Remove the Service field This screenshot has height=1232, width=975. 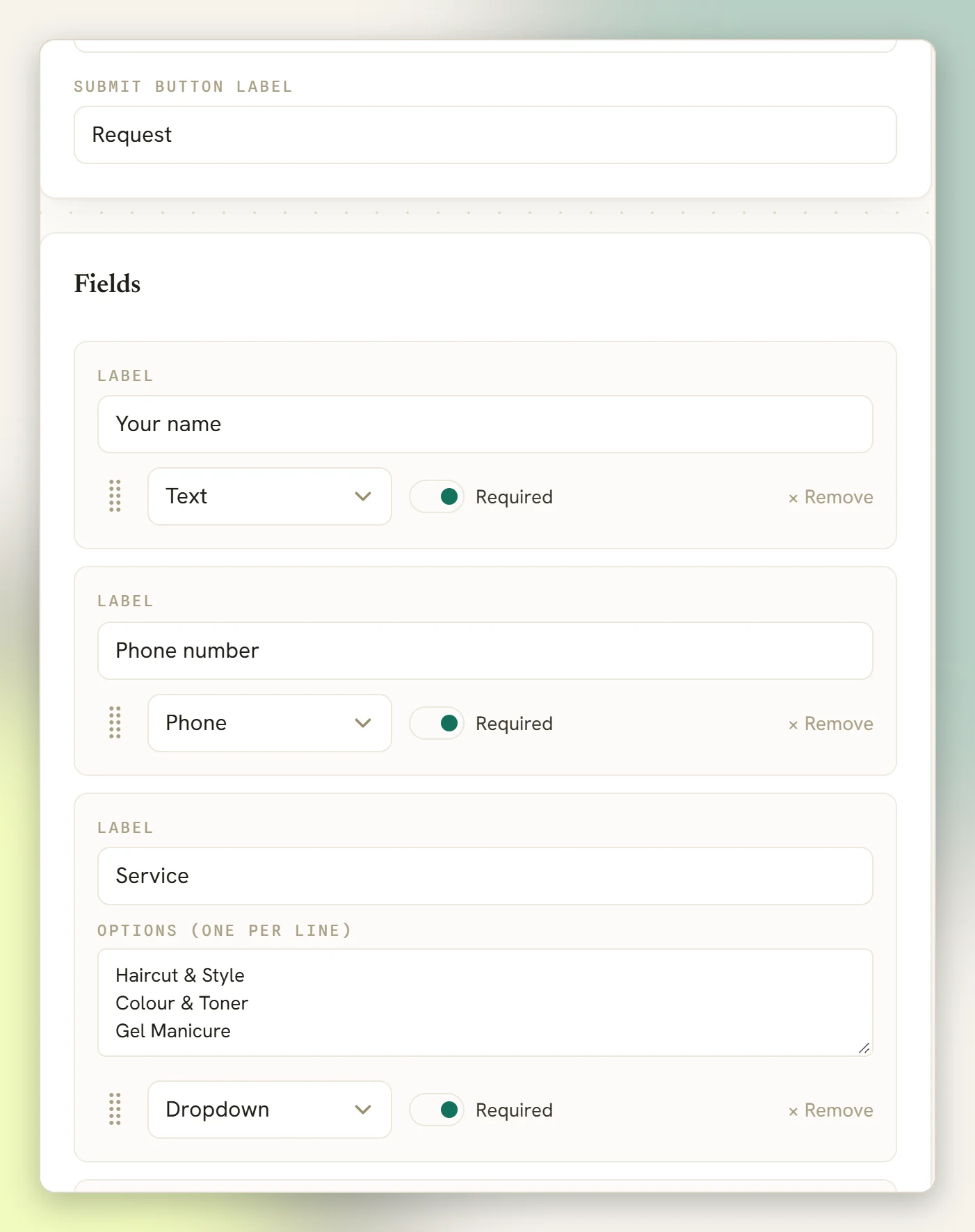(x=830, y=1110)
